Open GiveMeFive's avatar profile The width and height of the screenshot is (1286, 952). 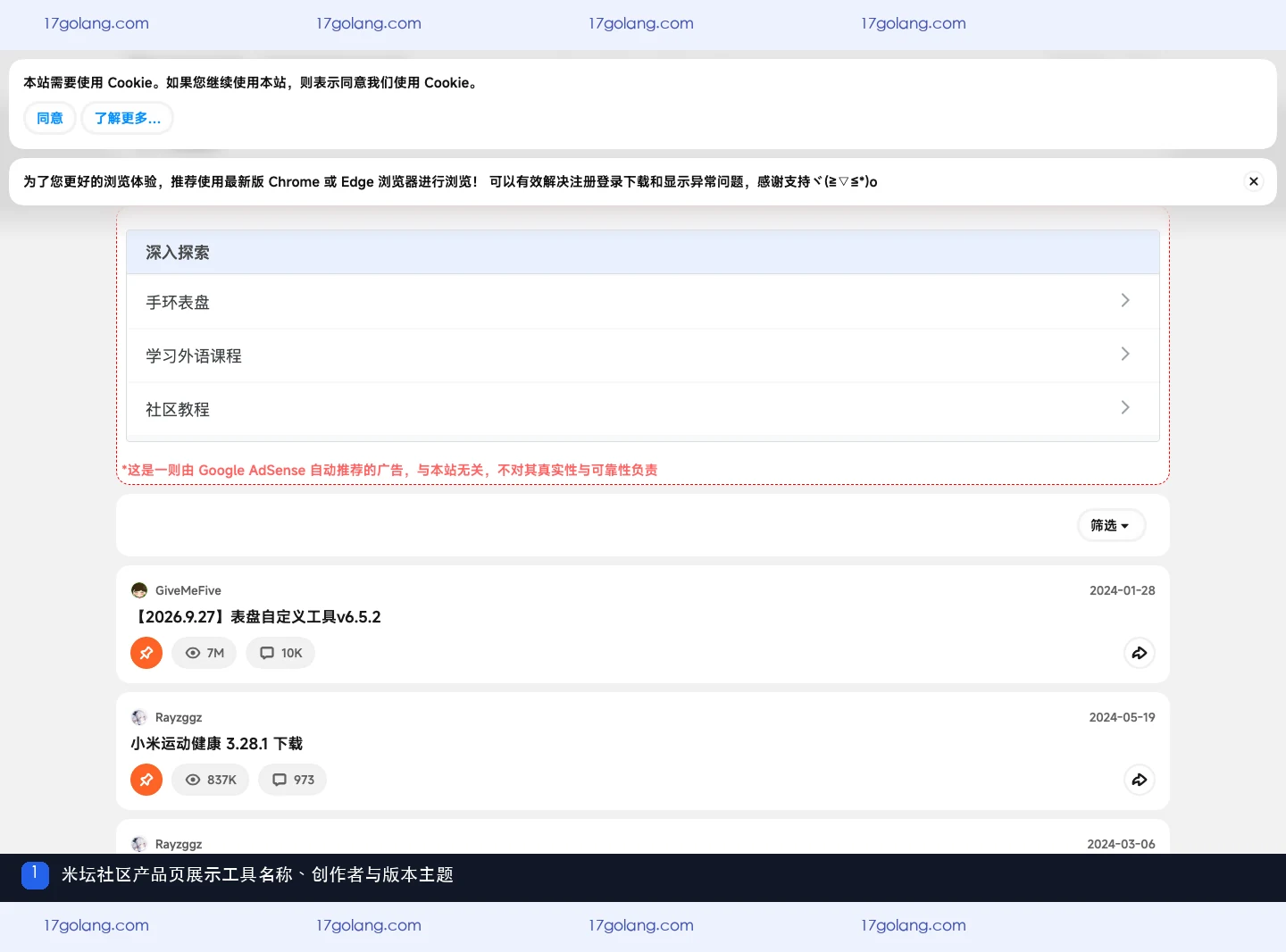pyautogui.click(x=139, y=590)
